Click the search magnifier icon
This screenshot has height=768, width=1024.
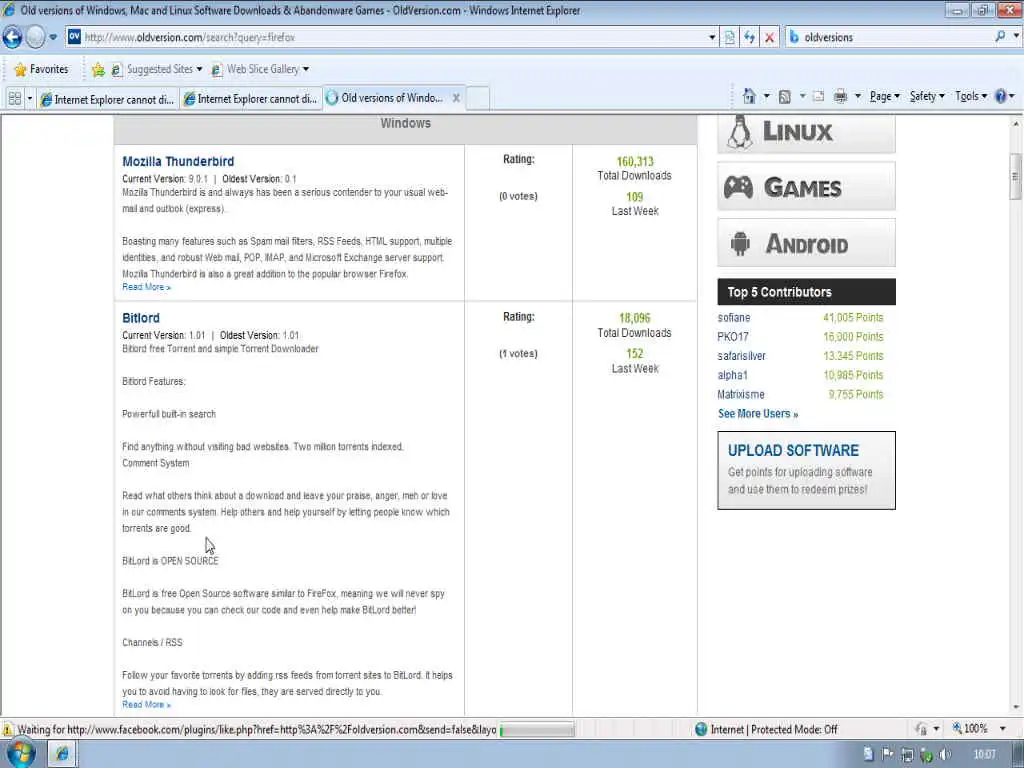pos(1000,37)
